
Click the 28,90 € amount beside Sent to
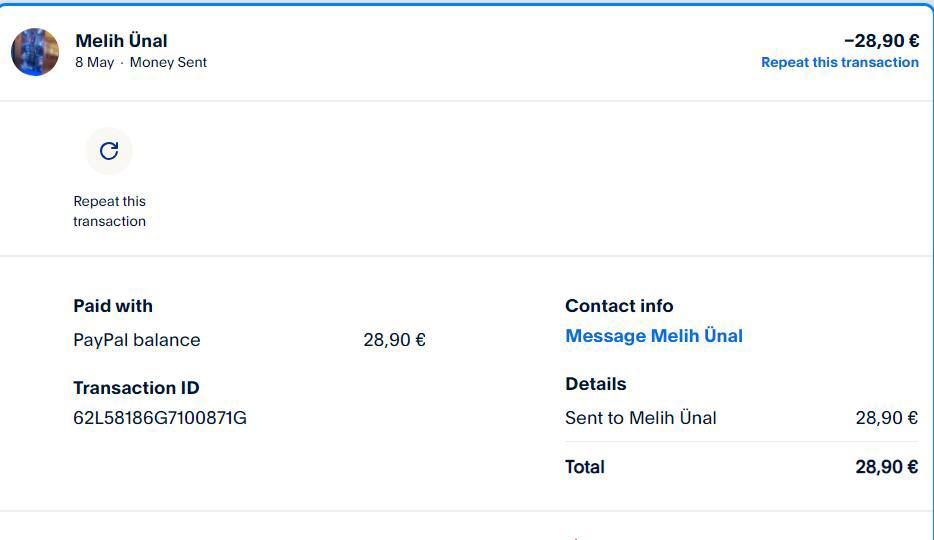(886, 418)
